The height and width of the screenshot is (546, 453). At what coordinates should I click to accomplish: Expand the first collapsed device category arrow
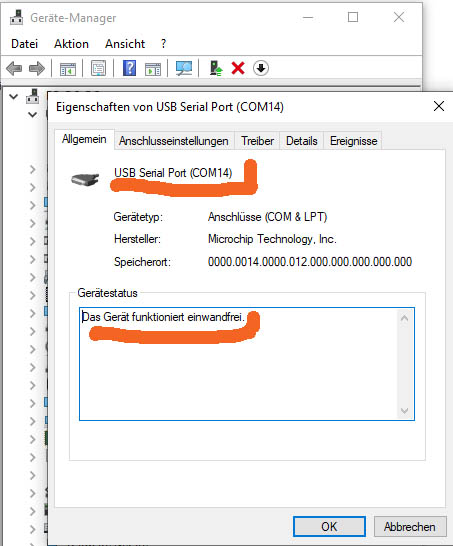(33, 170)
